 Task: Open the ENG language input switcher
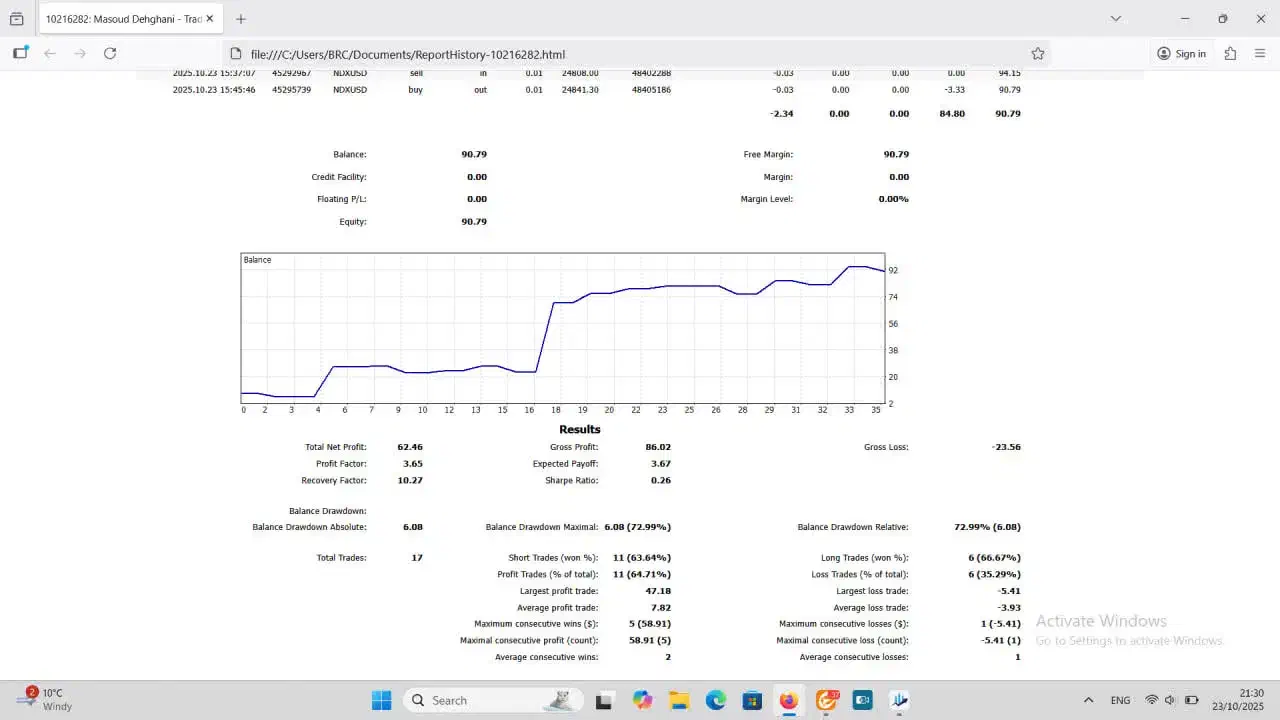pos(1120,701)
